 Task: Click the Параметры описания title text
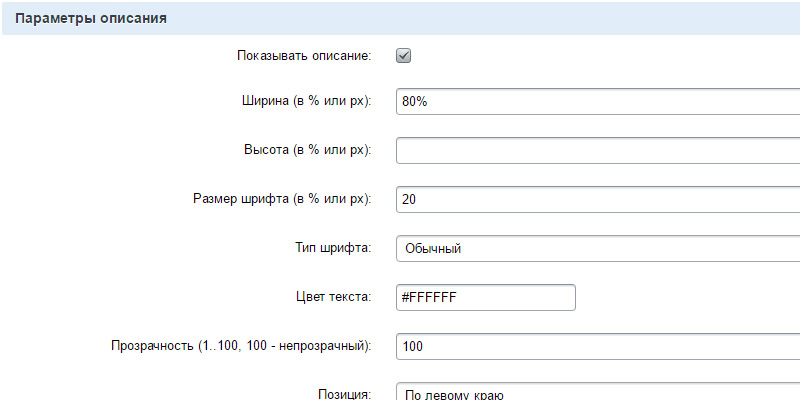90,18
